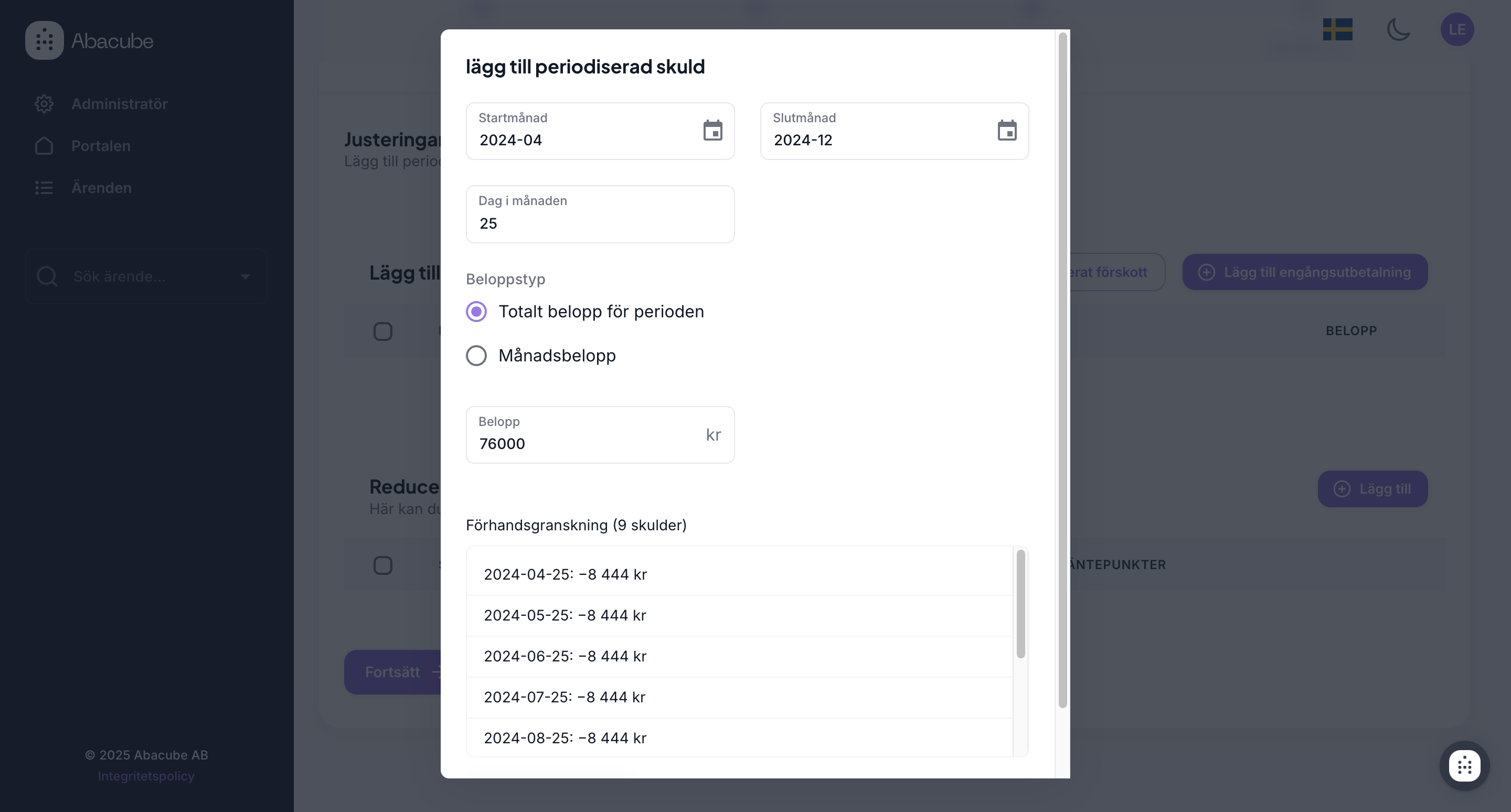The height and width of the screenshot is (812, 1511).
Task: Open the Startmånad calendar picker icon
Action: coord(712,131)
